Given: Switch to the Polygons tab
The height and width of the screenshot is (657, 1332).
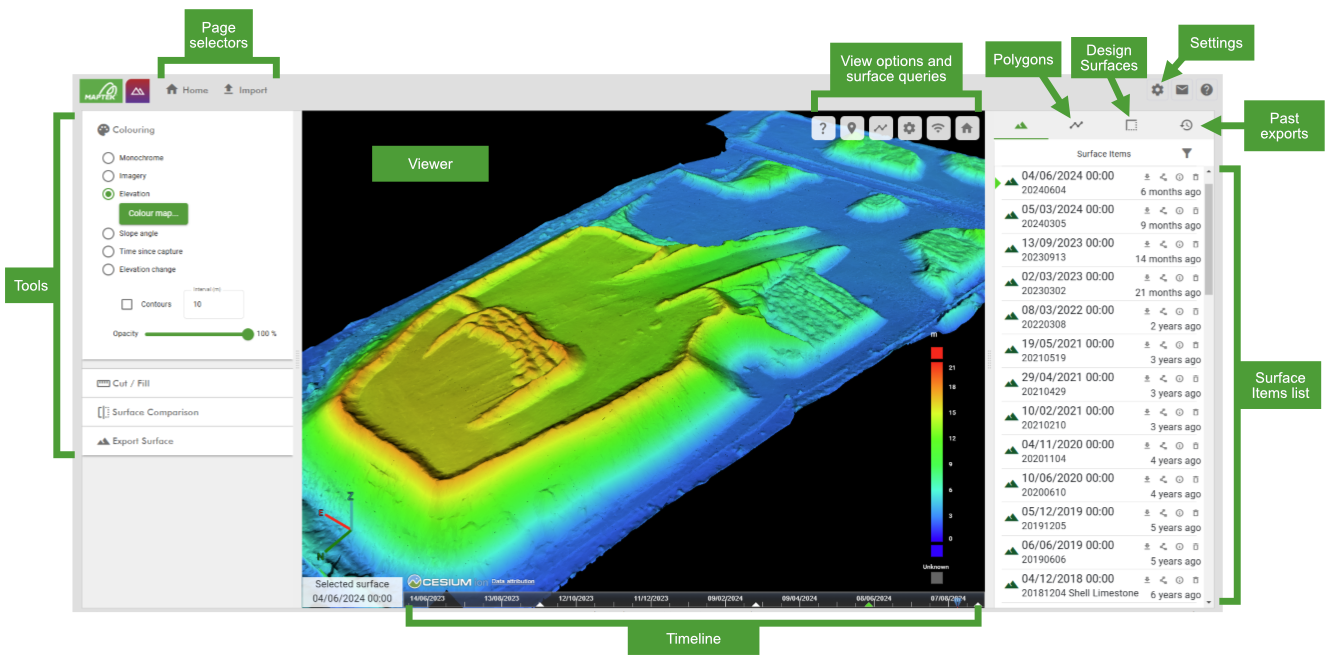Looking at the screenshot, I should pos(1076,125).
